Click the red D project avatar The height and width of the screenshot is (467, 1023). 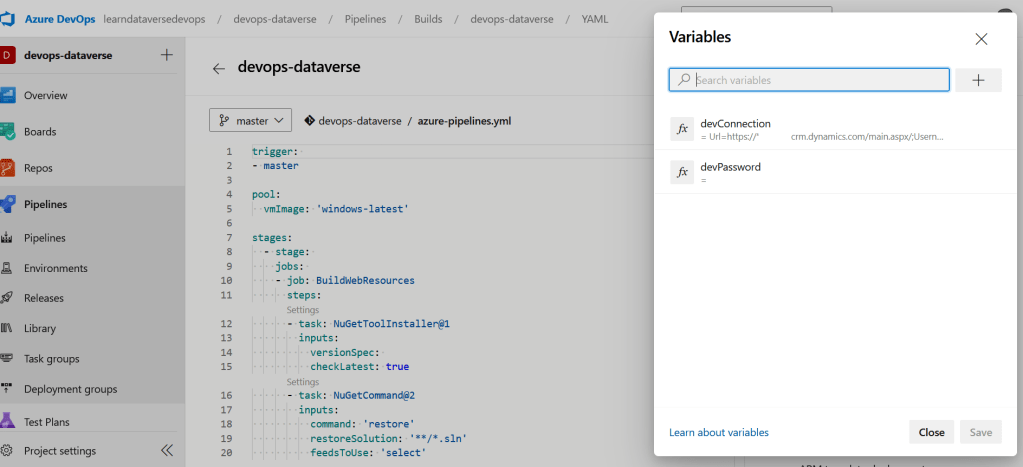point(7,55)
